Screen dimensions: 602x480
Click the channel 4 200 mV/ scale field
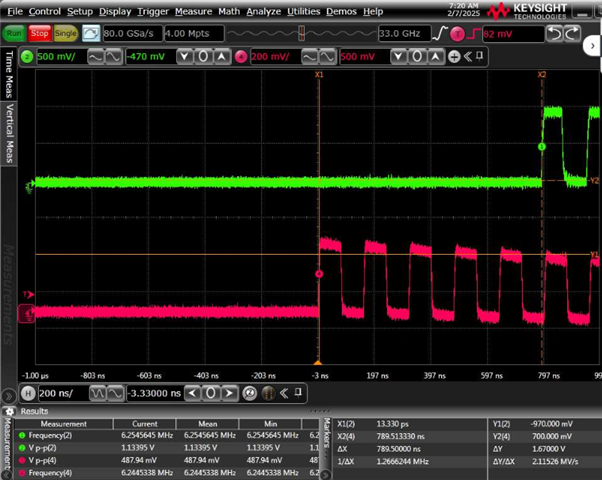pos(275,57)
